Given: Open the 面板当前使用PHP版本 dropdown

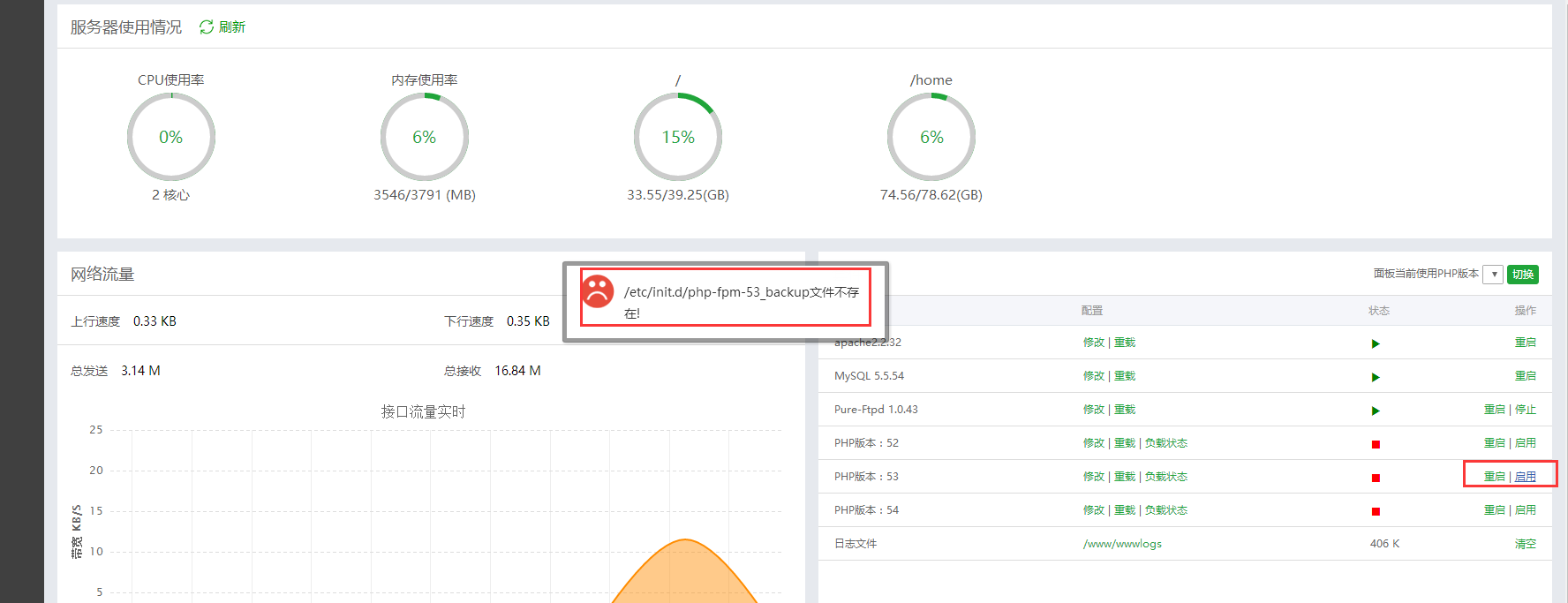Looking at the screenshot, I should 1493,275.
